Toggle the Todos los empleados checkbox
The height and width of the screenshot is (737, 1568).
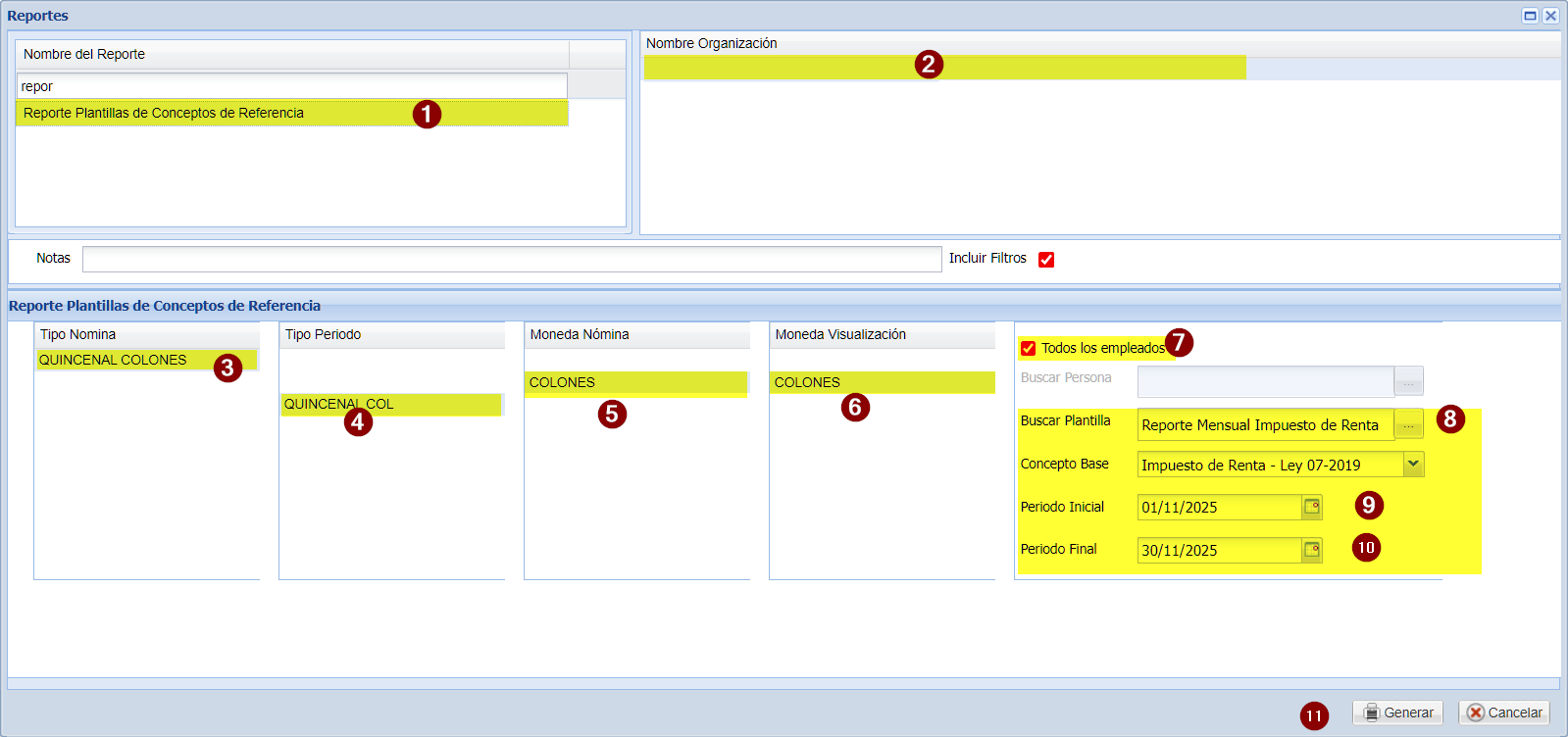pyautogui.click(x=1029, y=349)
